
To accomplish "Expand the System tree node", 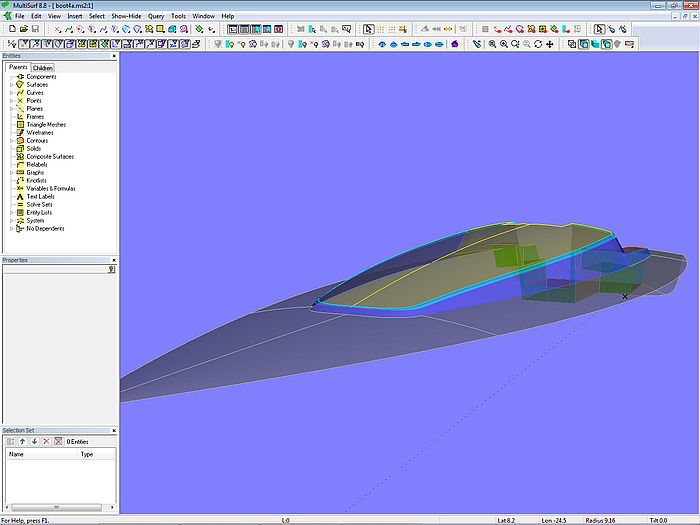I will [x=11, y=221].
